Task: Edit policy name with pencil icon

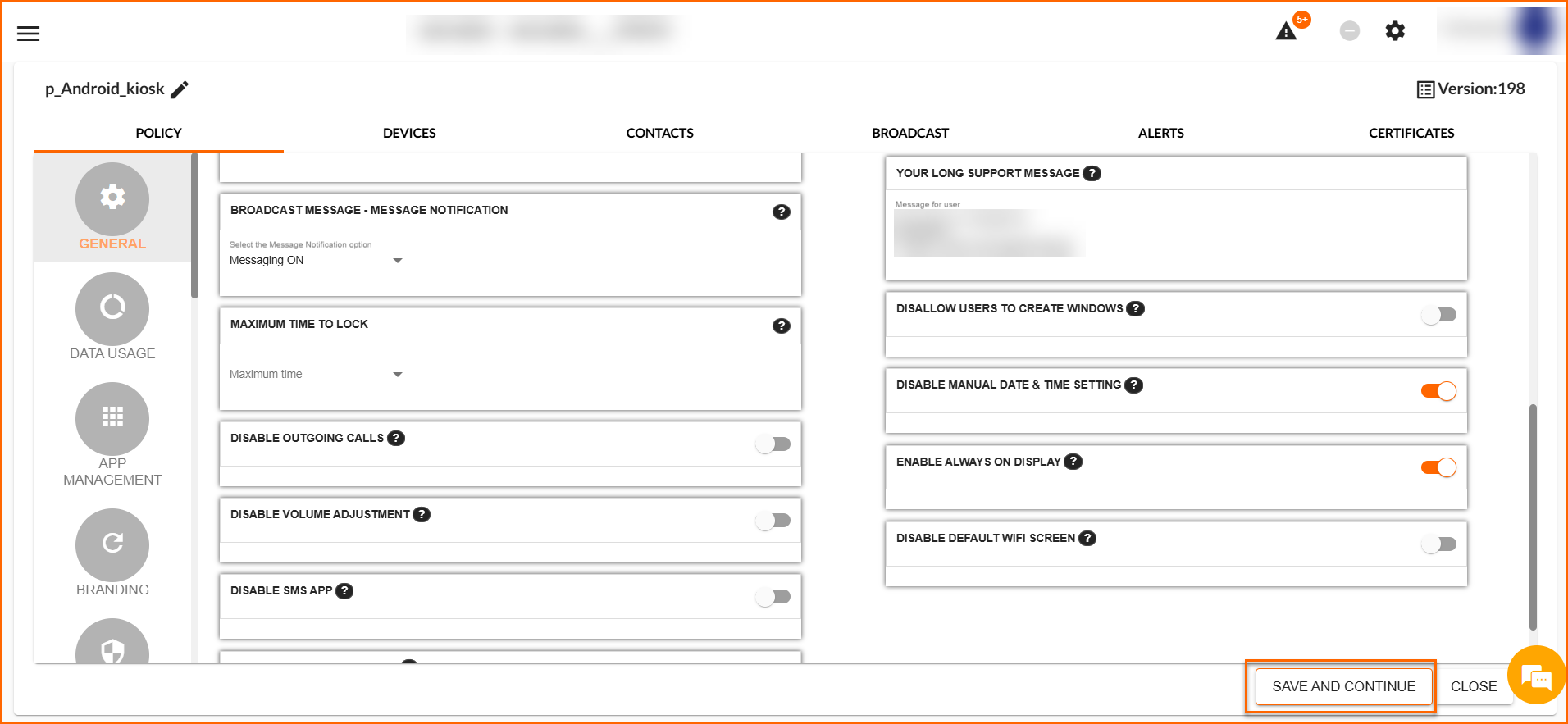Action: coord(180,89)
